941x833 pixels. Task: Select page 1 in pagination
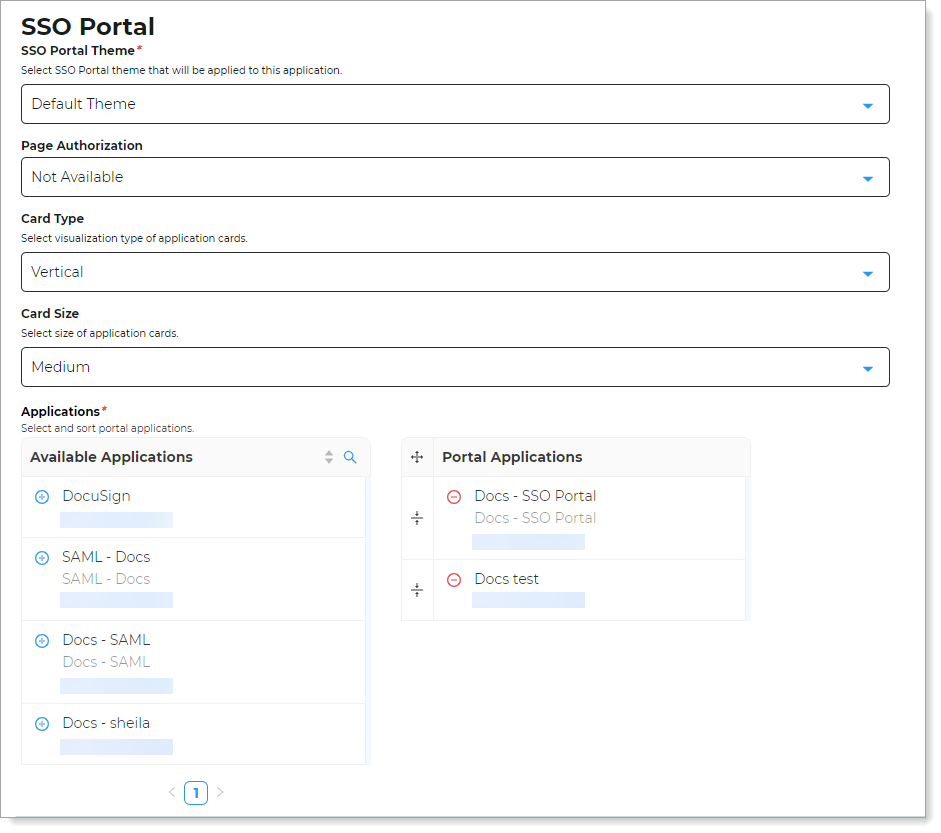pyautogui.click(x=196, y=792)
